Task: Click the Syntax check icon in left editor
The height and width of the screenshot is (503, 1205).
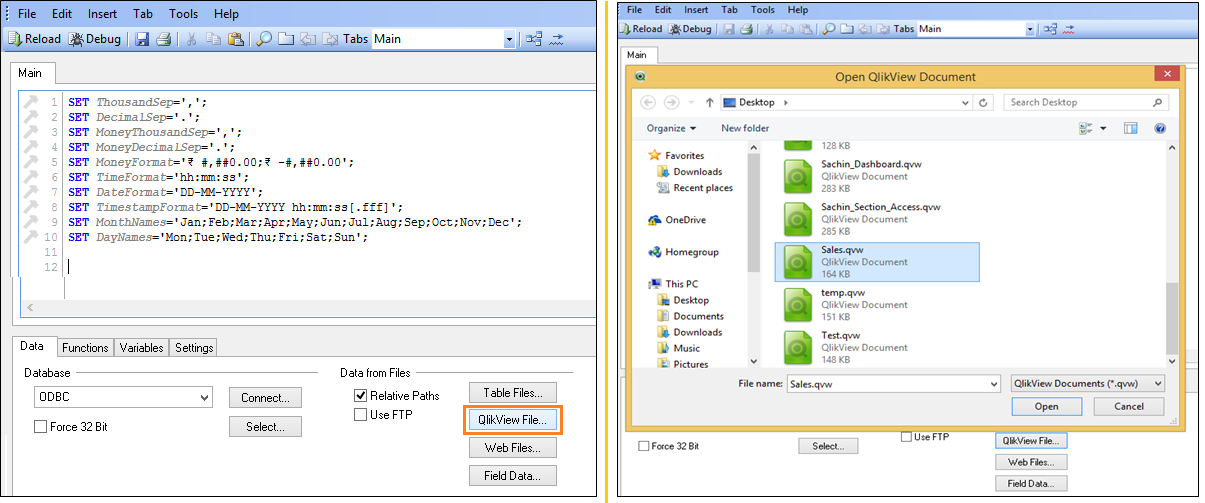Action: click(557, 39)
